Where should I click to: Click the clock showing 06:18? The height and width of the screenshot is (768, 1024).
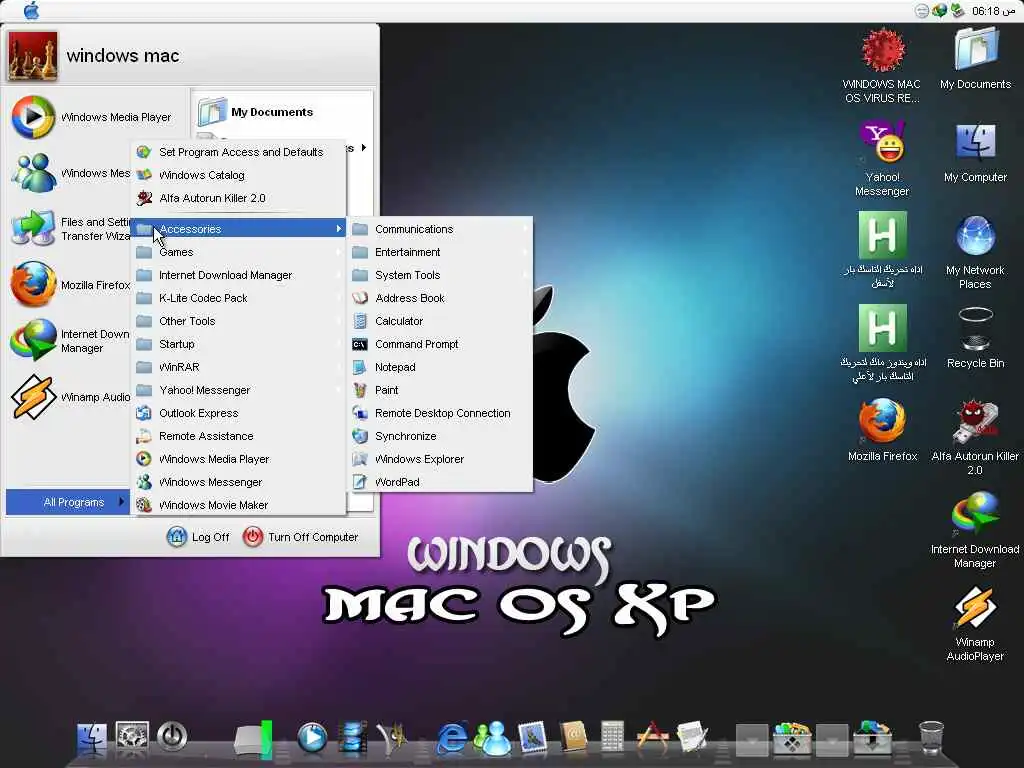coord(993,10)
